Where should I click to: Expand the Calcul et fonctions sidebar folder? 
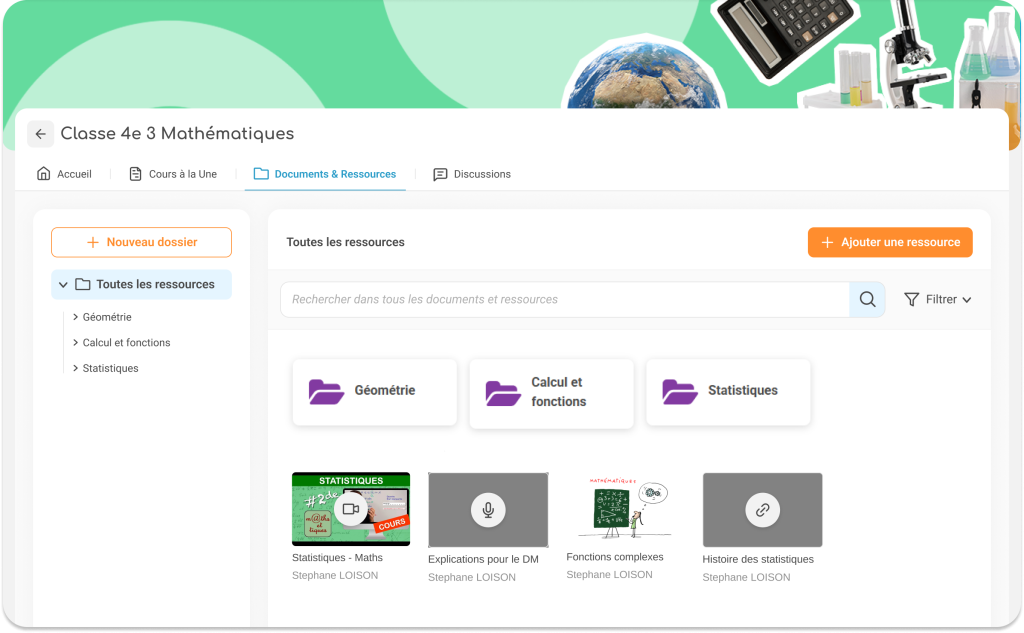point(76,343)
